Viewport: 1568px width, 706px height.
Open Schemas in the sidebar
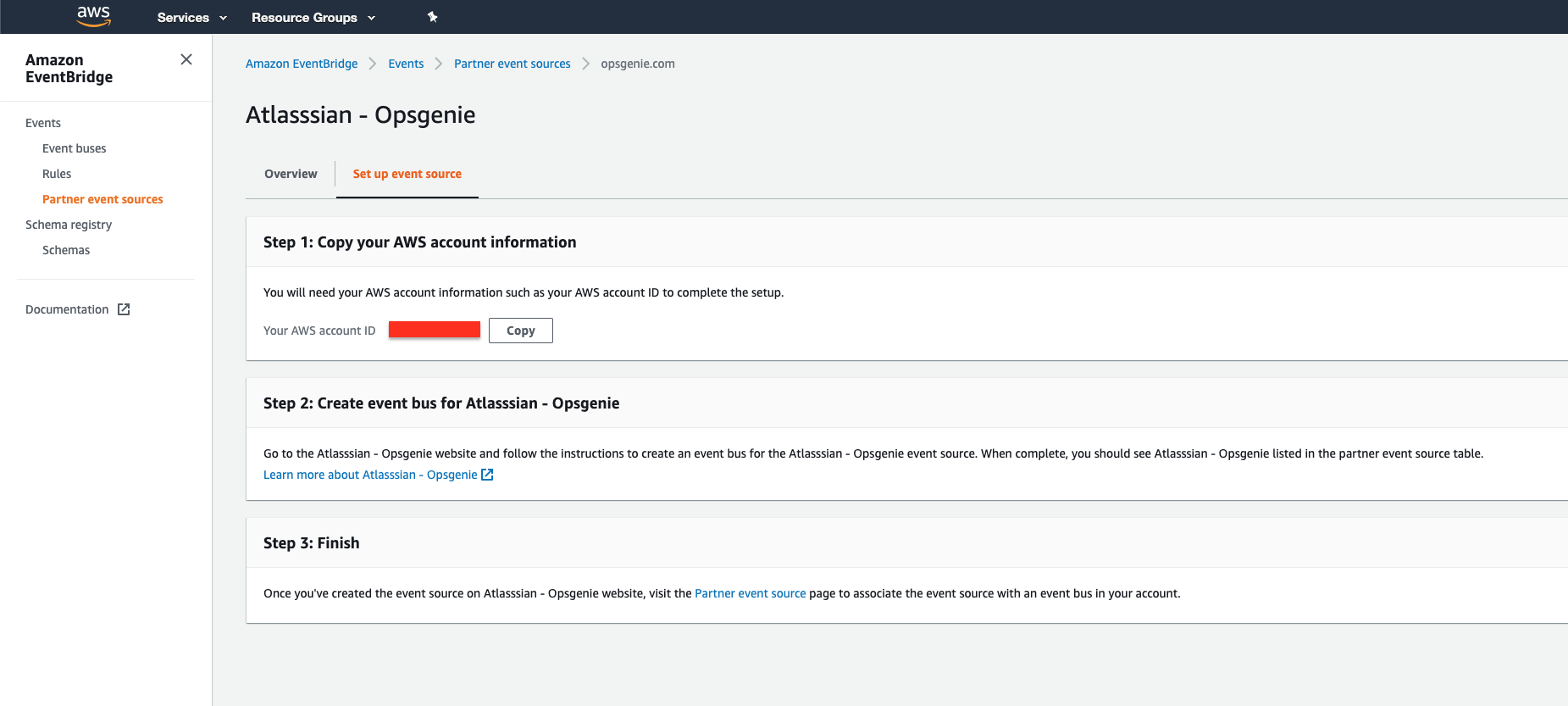pos(66,250)
